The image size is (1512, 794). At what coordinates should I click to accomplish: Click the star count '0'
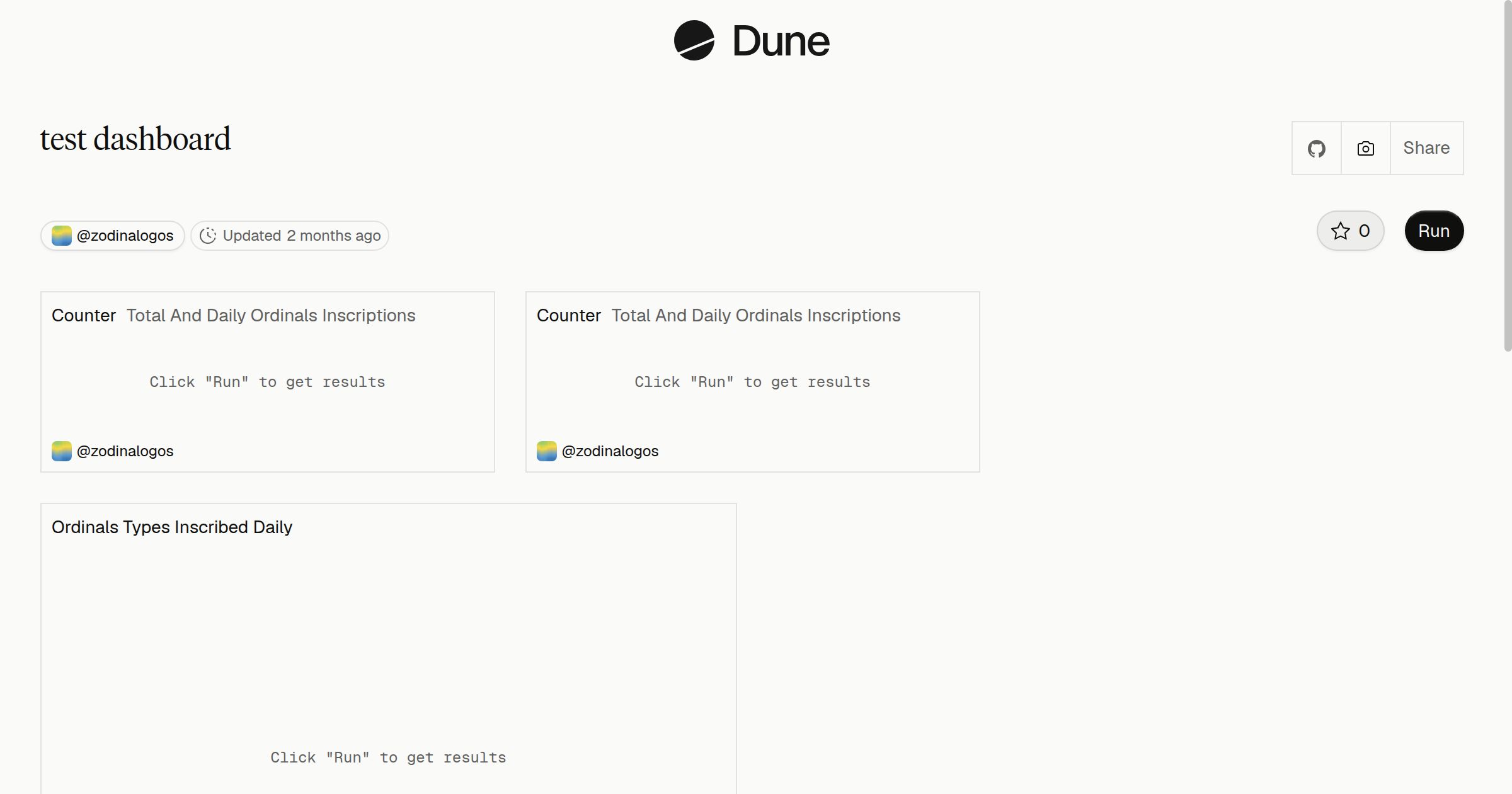1364,231
